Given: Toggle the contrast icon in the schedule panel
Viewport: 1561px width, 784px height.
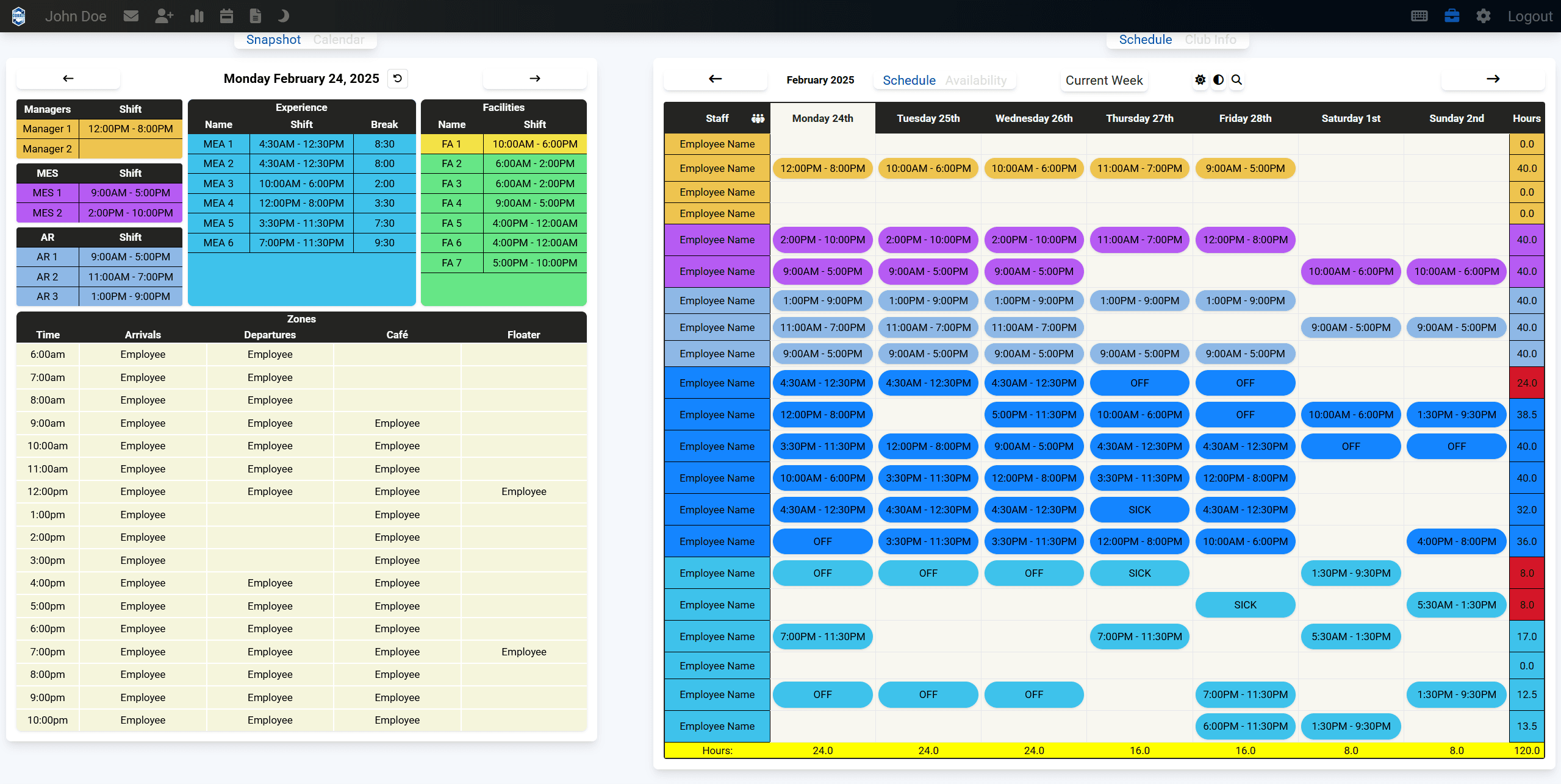Looking at the screenshot, I should [x=1218, y=80].
